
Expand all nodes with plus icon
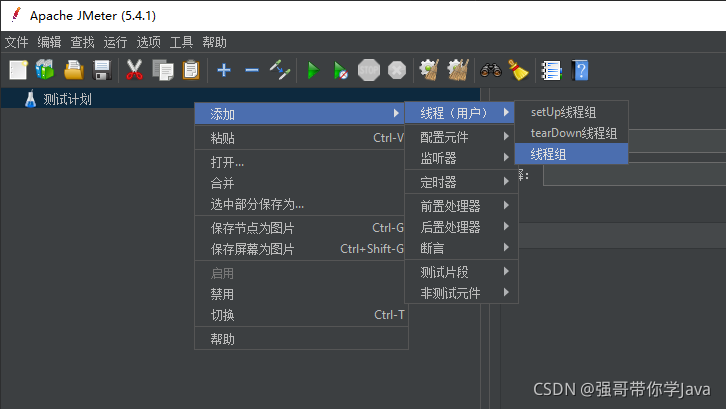[x=224, y=70]
